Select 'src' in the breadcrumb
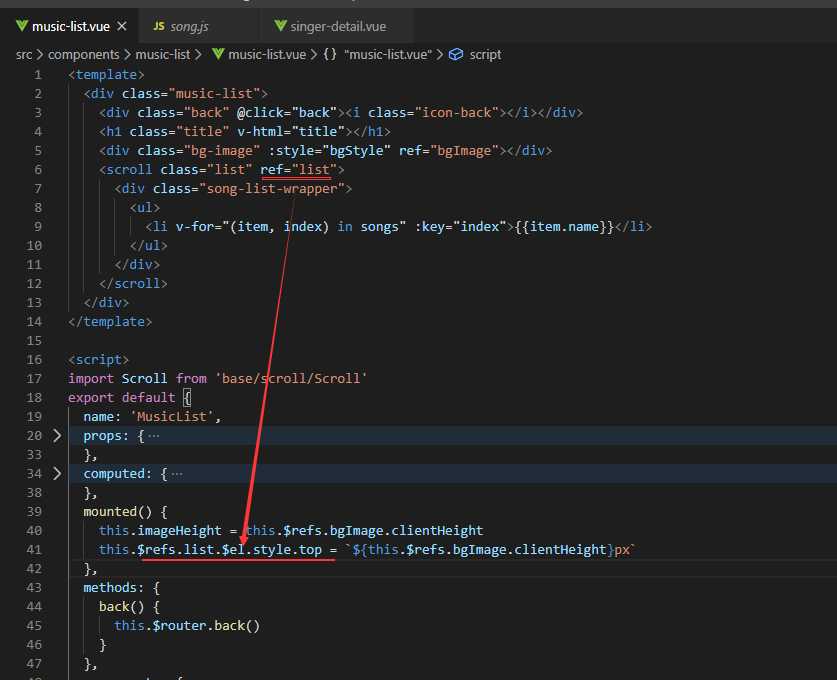 click(x=24, y=54)
